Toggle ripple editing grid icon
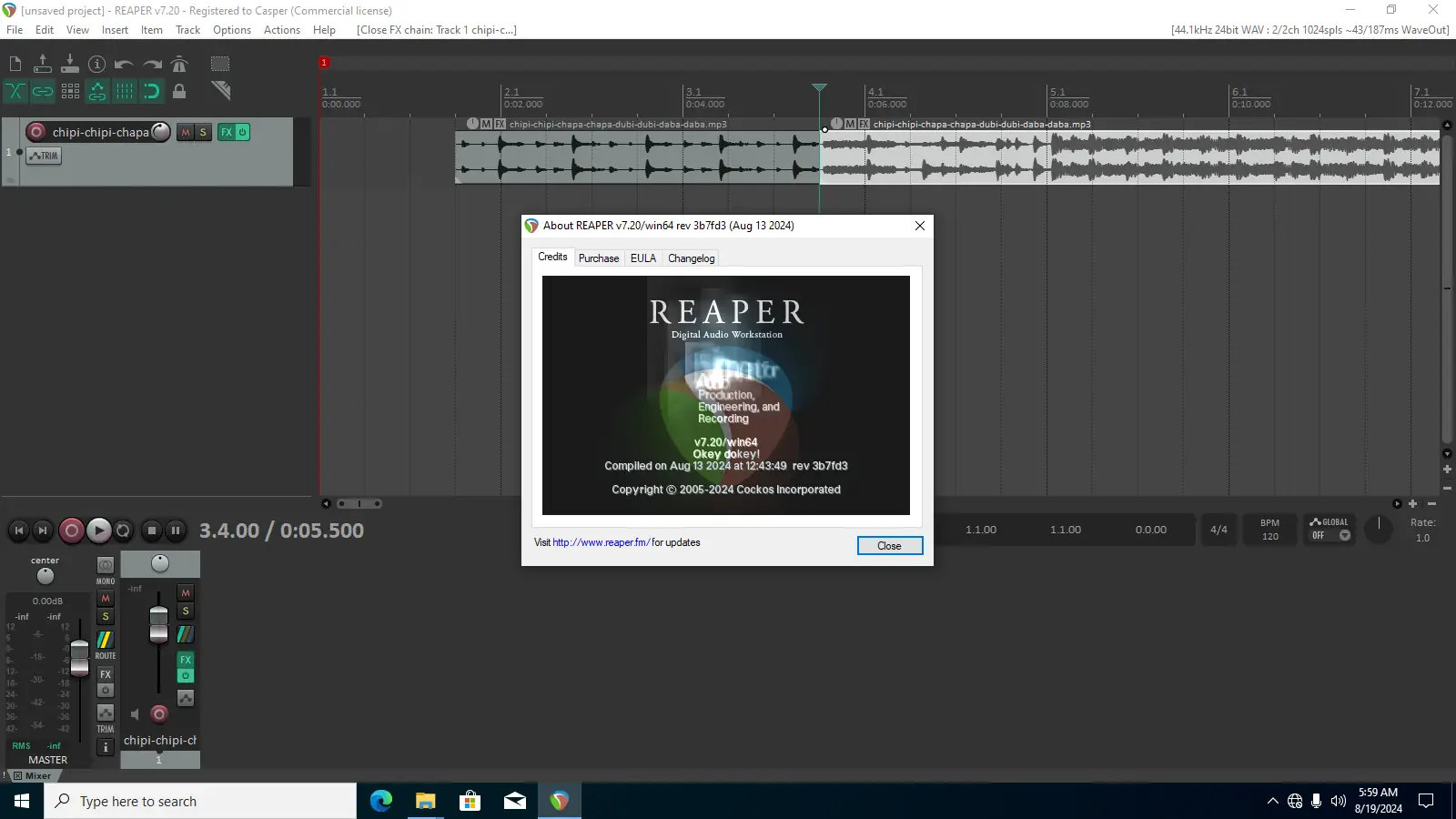The width and height of the screenshot is (1456, 819). (x=70, y=91)
